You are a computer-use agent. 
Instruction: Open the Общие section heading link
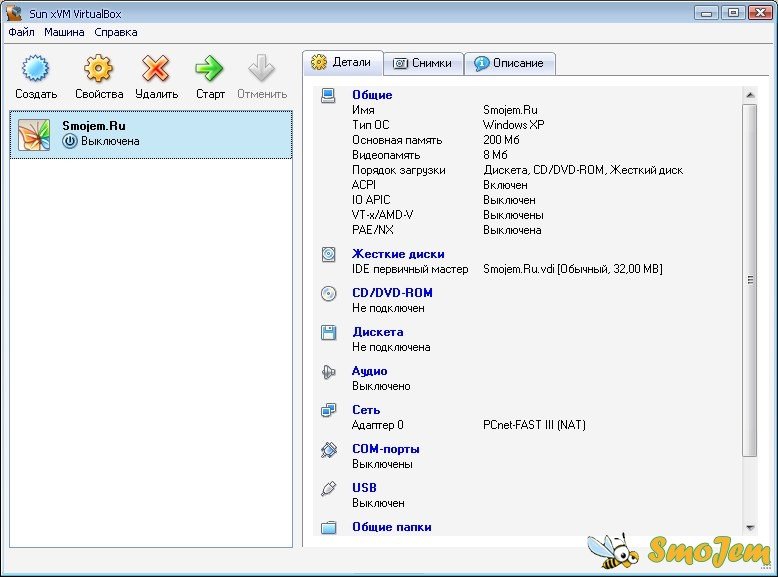click(372, 95)
